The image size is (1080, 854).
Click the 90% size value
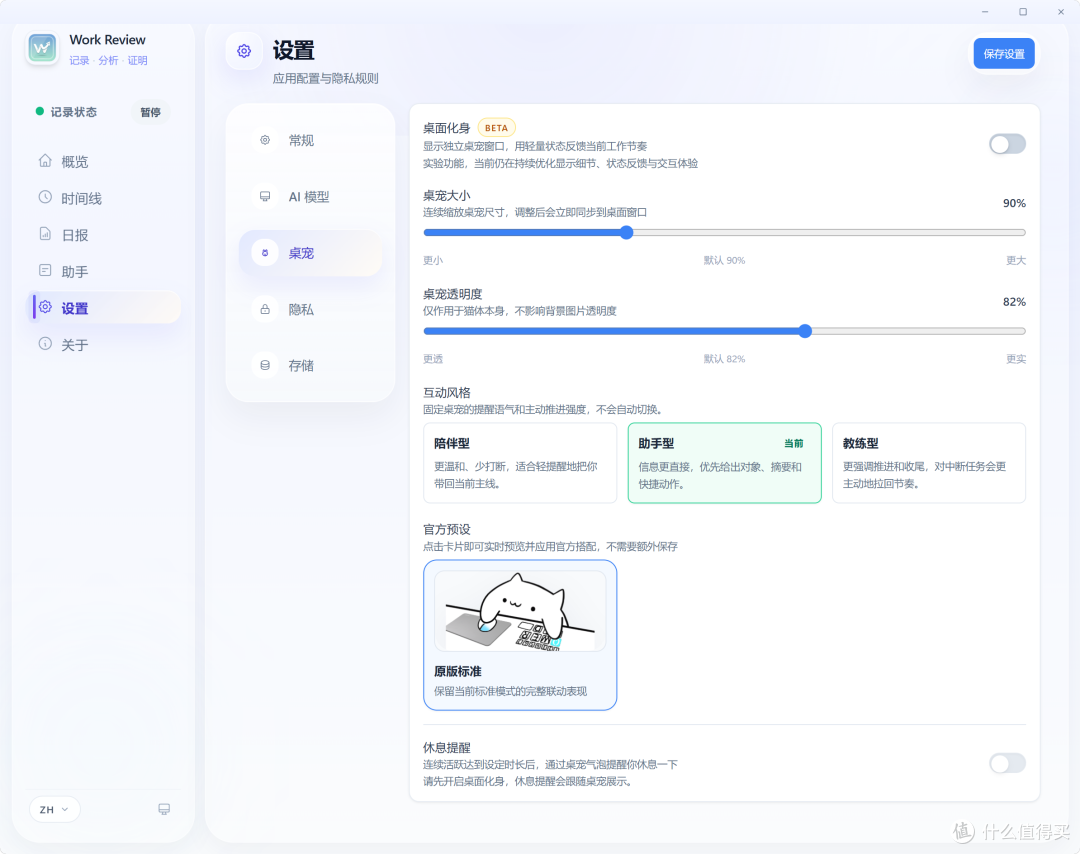coord(1014,203)
